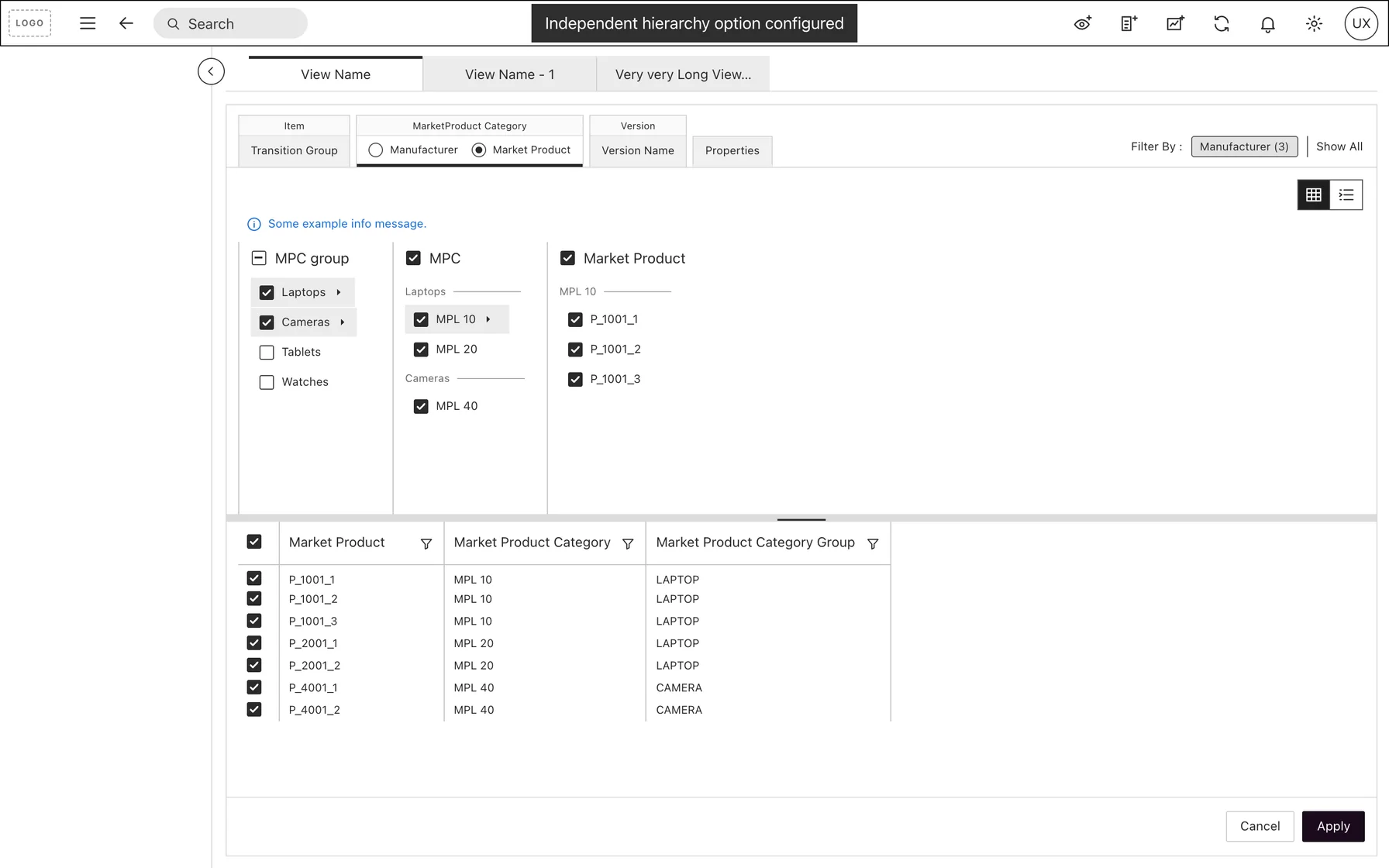Expand the MPL 10 arrow
The width and height of the screenshot is (1389, 868).
coord(488,319)
